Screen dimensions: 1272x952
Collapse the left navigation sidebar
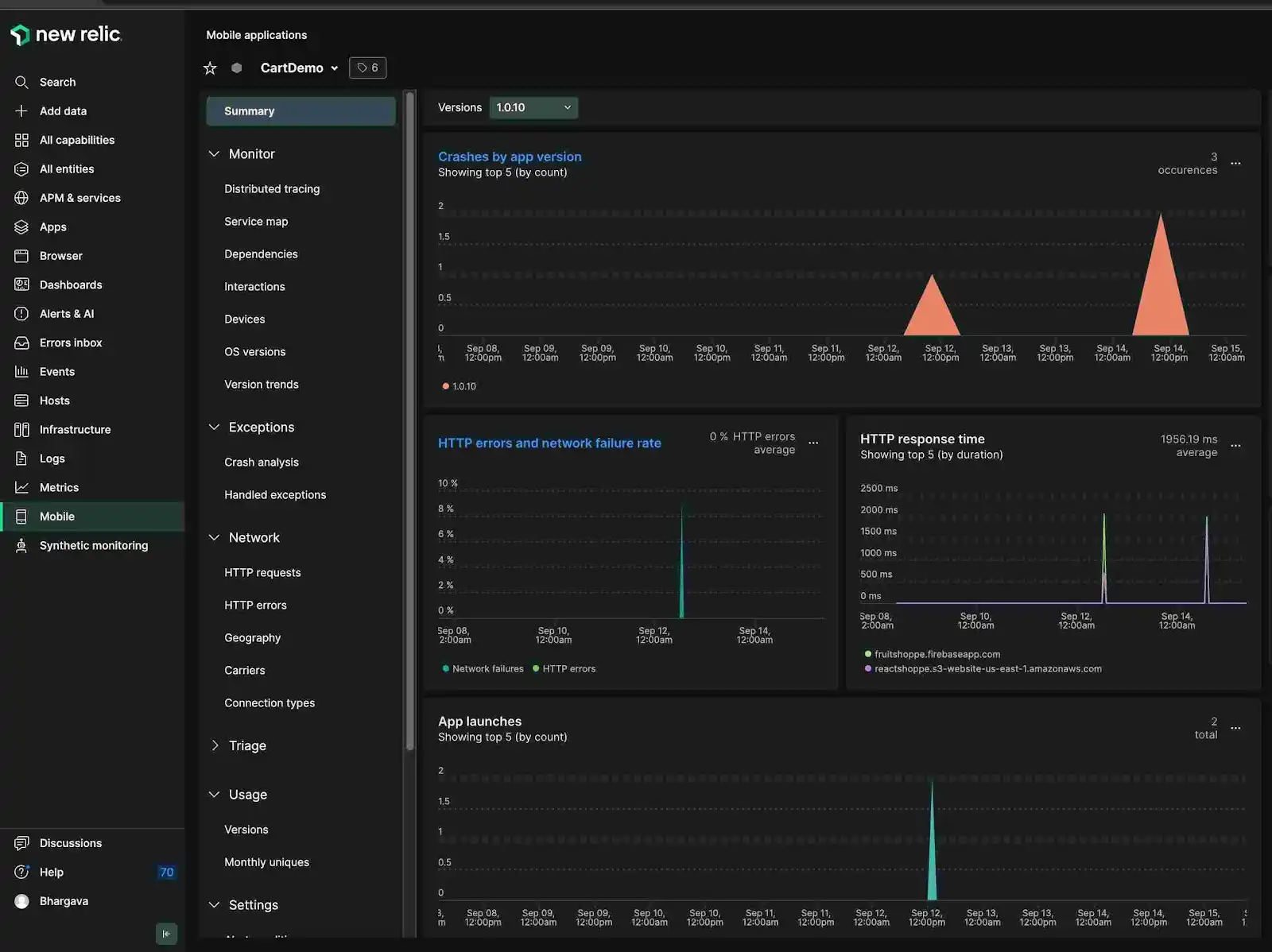click(x=166, y=934)
